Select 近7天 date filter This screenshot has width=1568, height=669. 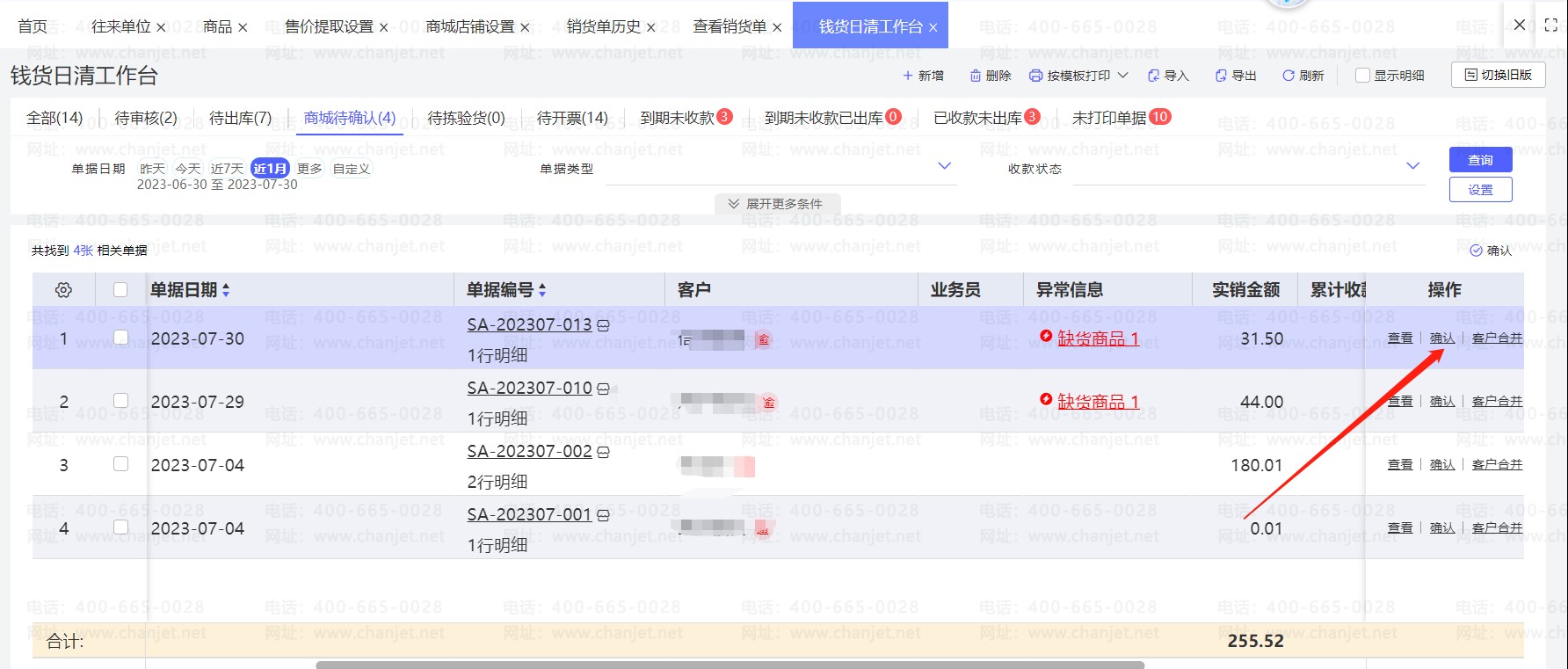[x=227, y=169]
